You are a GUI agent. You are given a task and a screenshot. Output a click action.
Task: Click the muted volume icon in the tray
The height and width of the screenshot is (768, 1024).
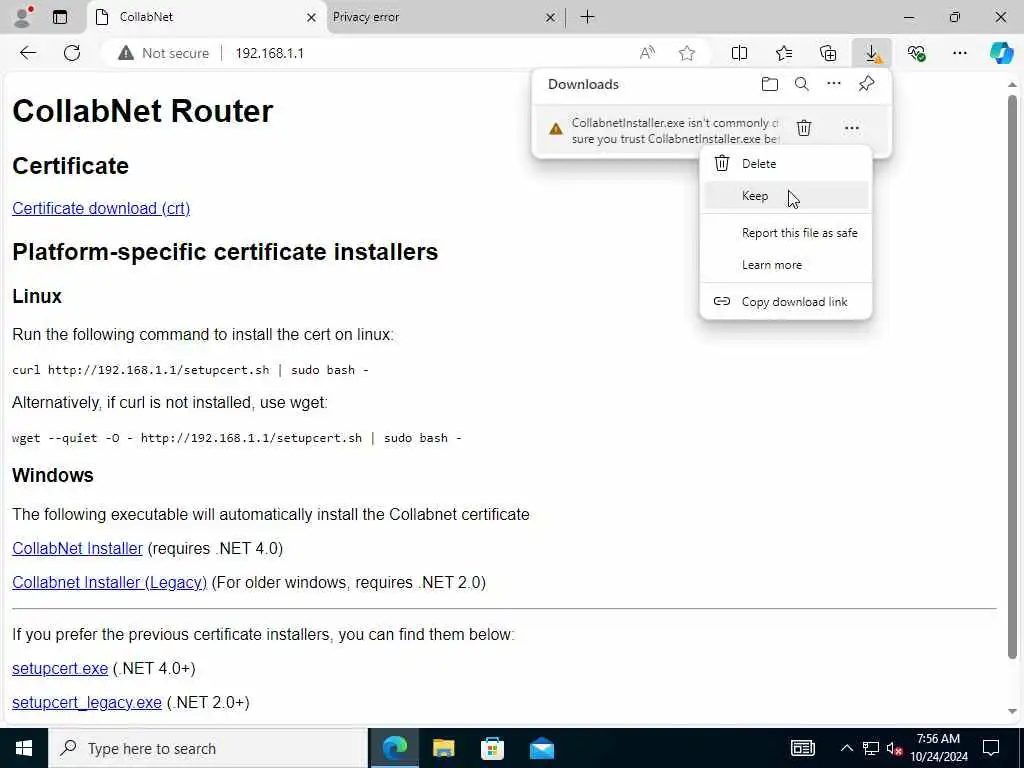coord(894,748)
